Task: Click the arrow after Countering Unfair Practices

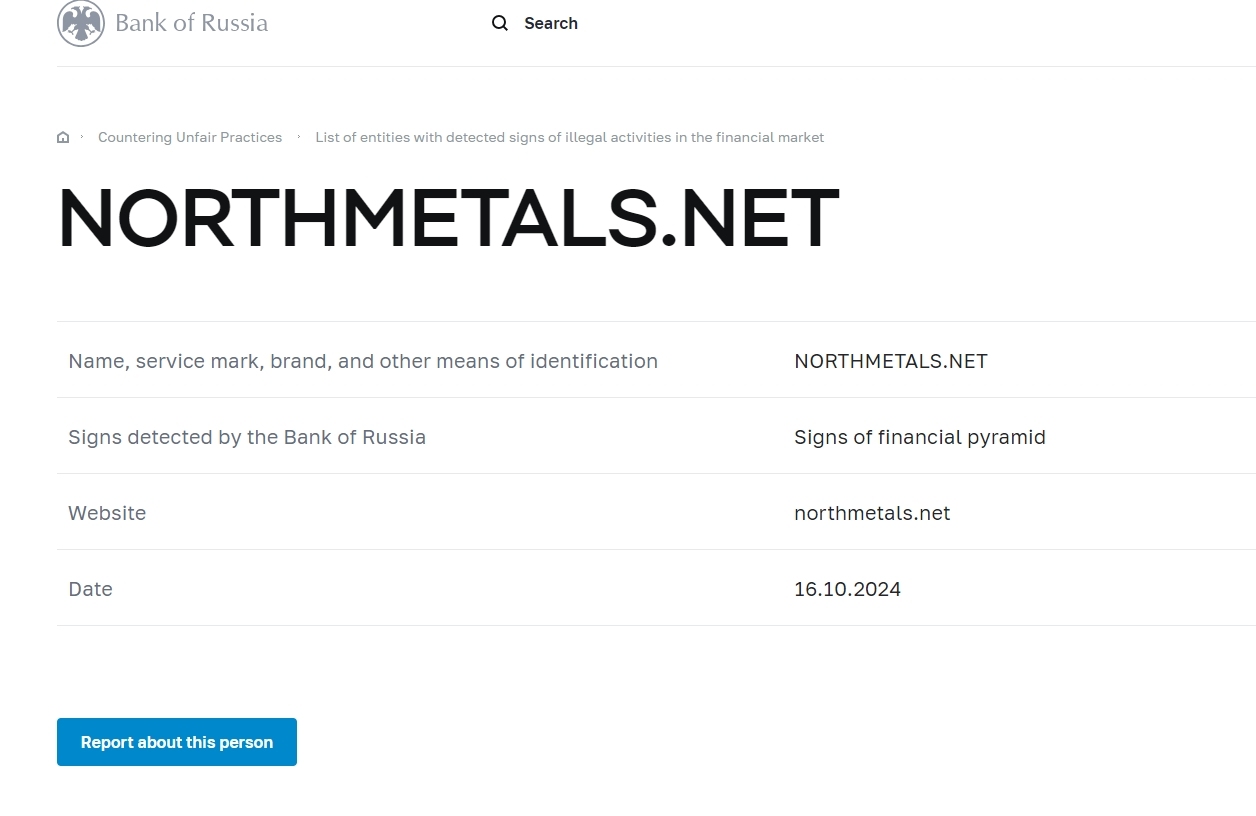Action: click(x=298, y=137)
